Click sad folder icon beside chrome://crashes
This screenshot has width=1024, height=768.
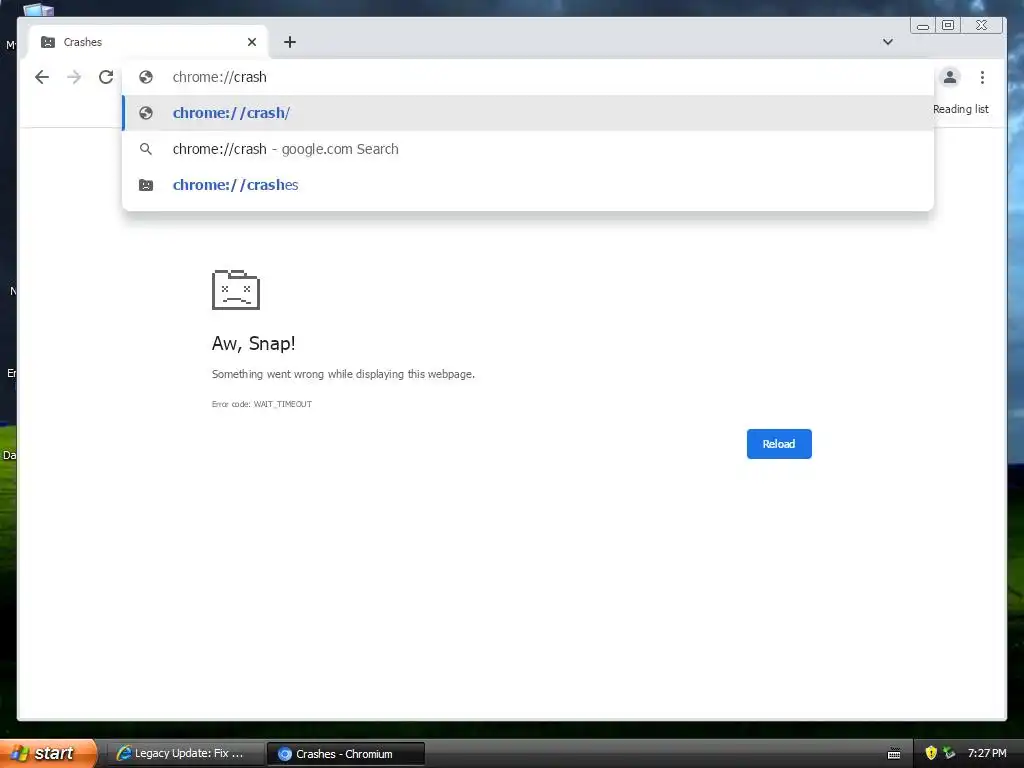pyautogui.click(x=146, y=185)
